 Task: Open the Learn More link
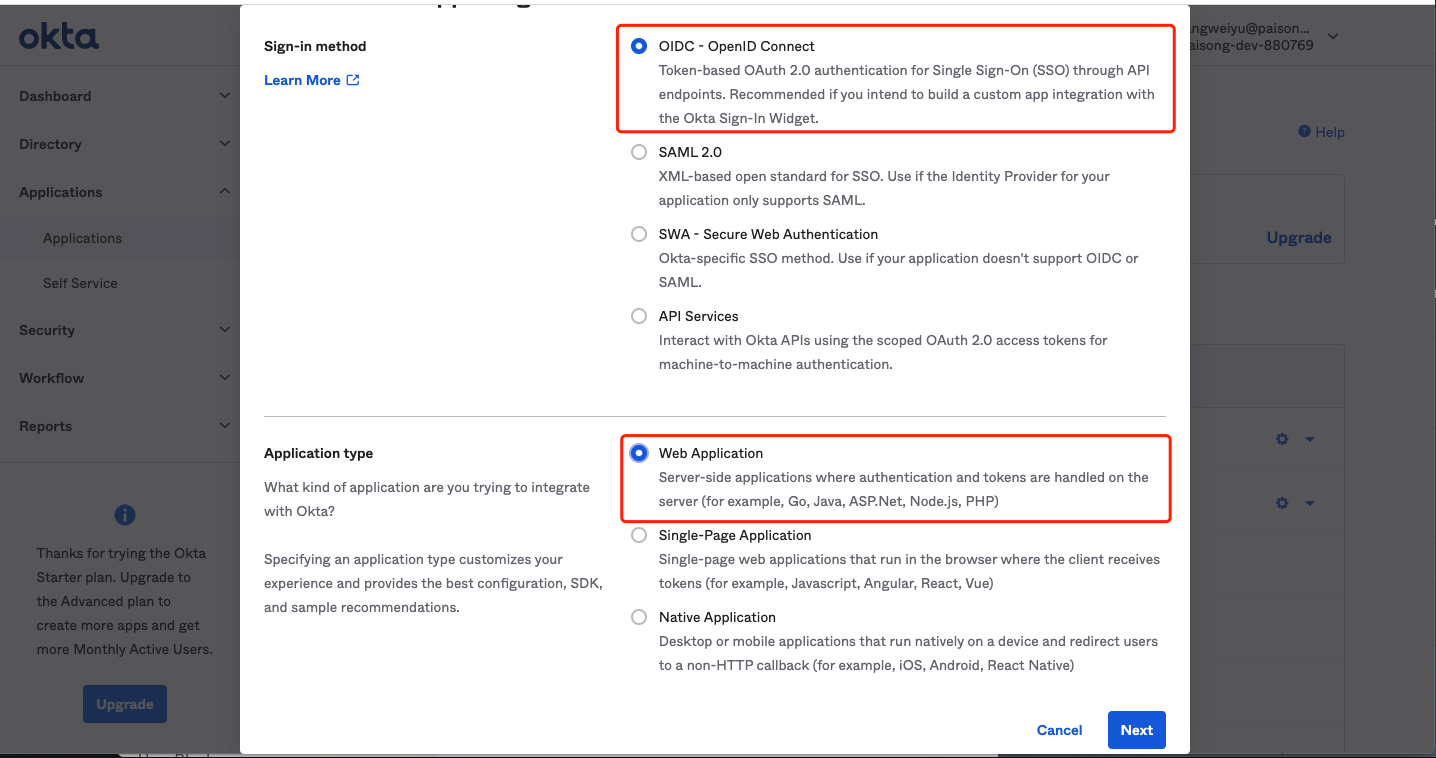tap(302, 80)
